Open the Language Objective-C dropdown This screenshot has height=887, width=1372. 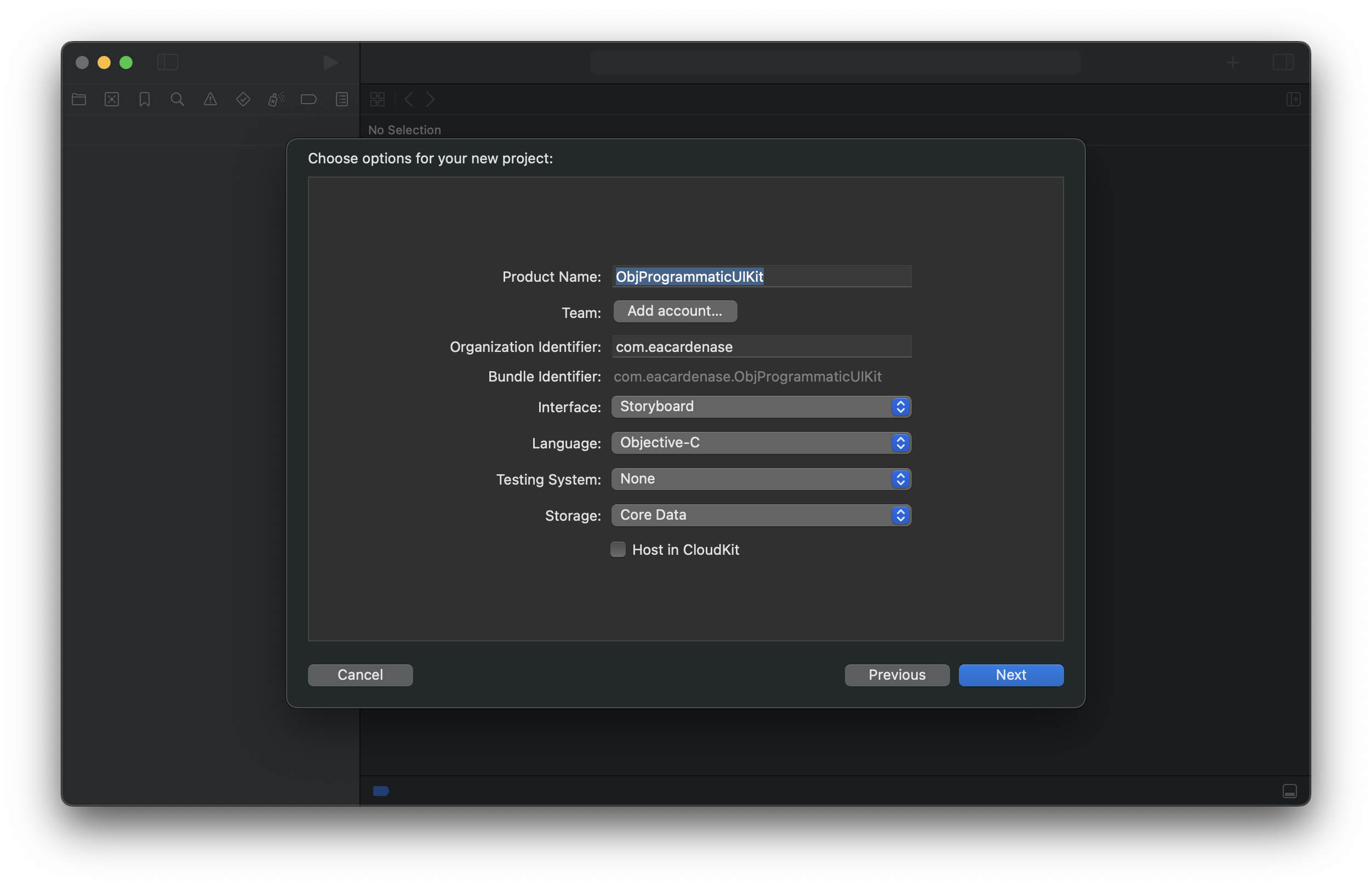tap(760, 443)
